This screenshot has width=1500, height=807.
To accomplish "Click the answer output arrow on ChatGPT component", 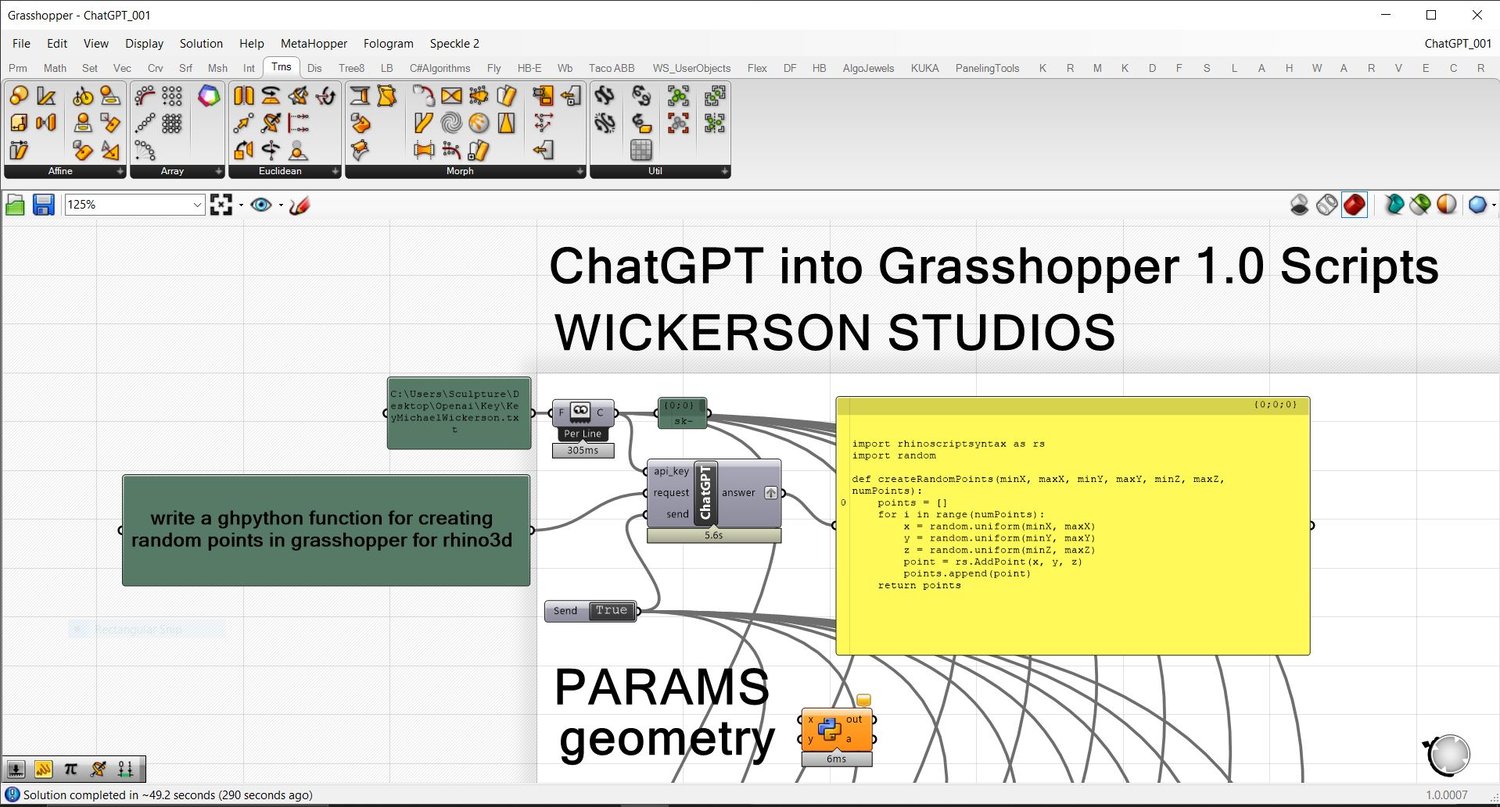I will (771, 493).
